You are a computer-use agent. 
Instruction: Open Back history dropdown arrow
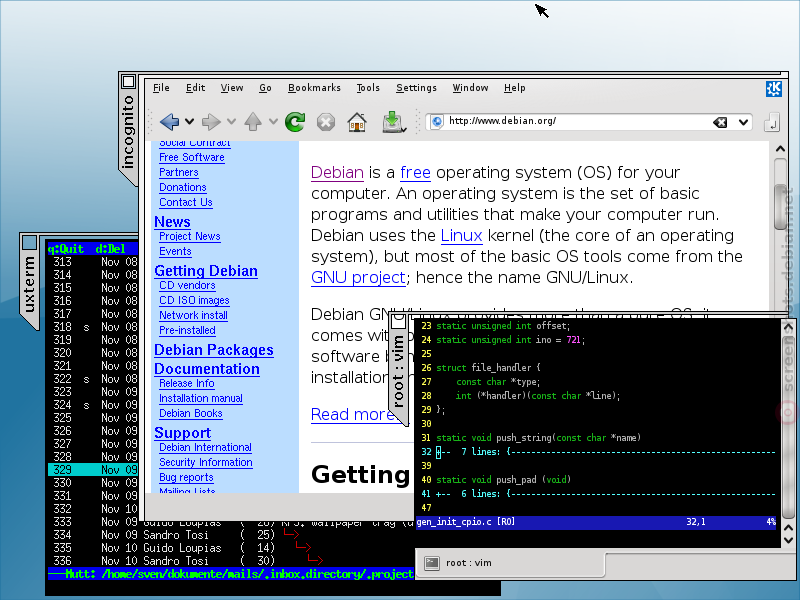(x=189, y=121)
